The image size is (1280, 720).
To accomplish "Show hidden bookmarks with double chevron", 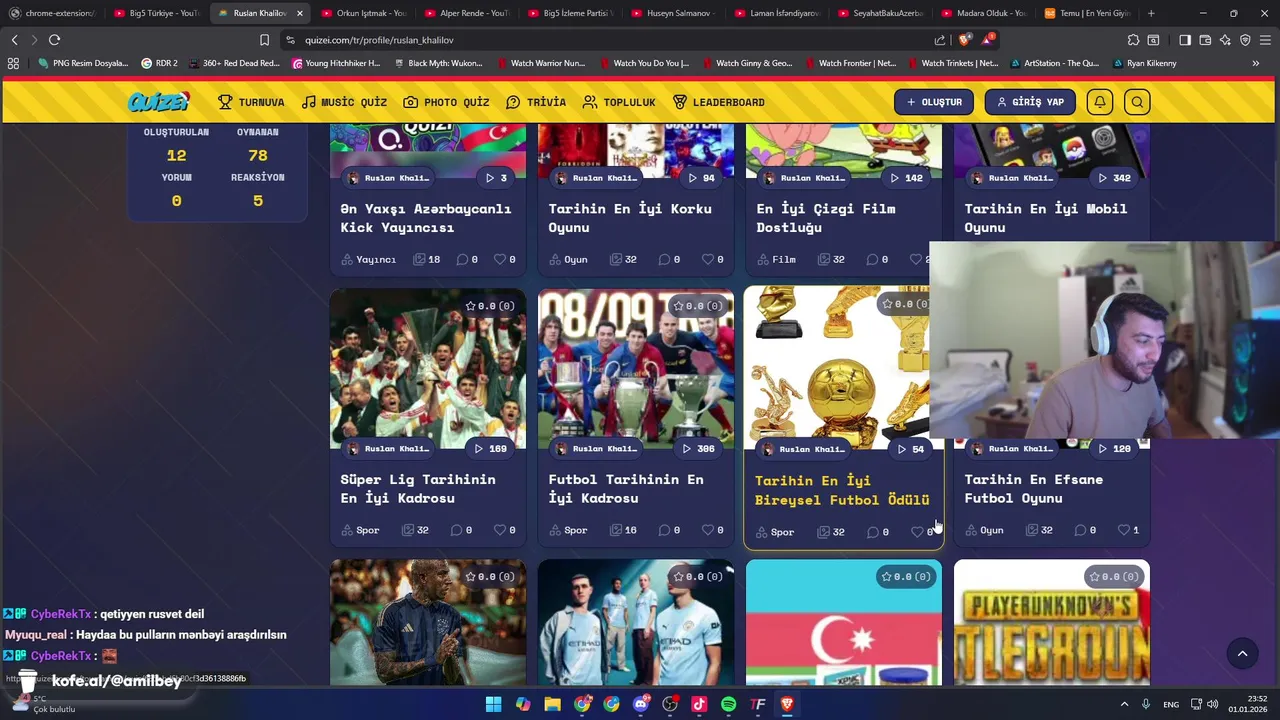I will pyautogui.click(x=1255, y=63).
